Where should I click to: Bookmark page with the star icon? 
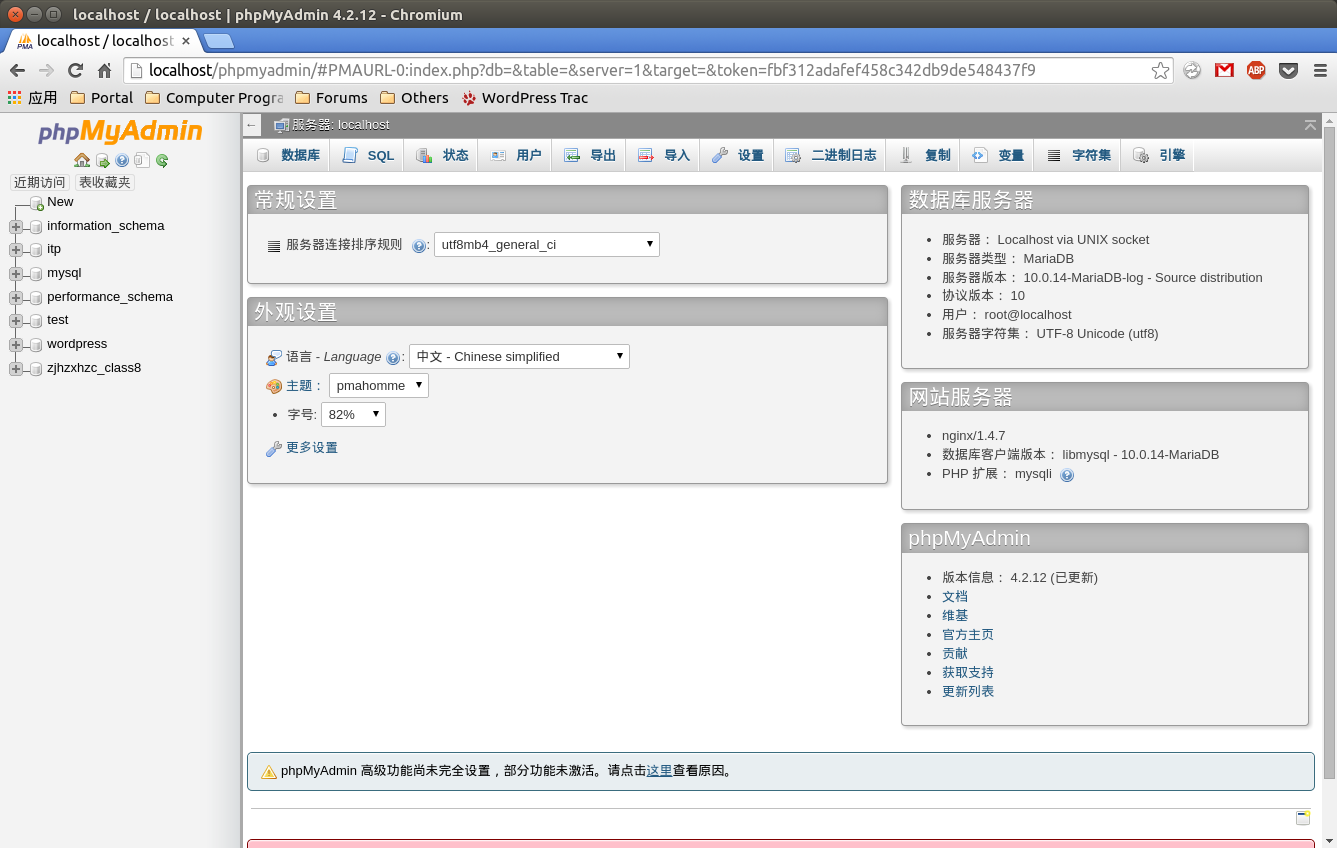pyautogui.click(x=1160, y=70)
